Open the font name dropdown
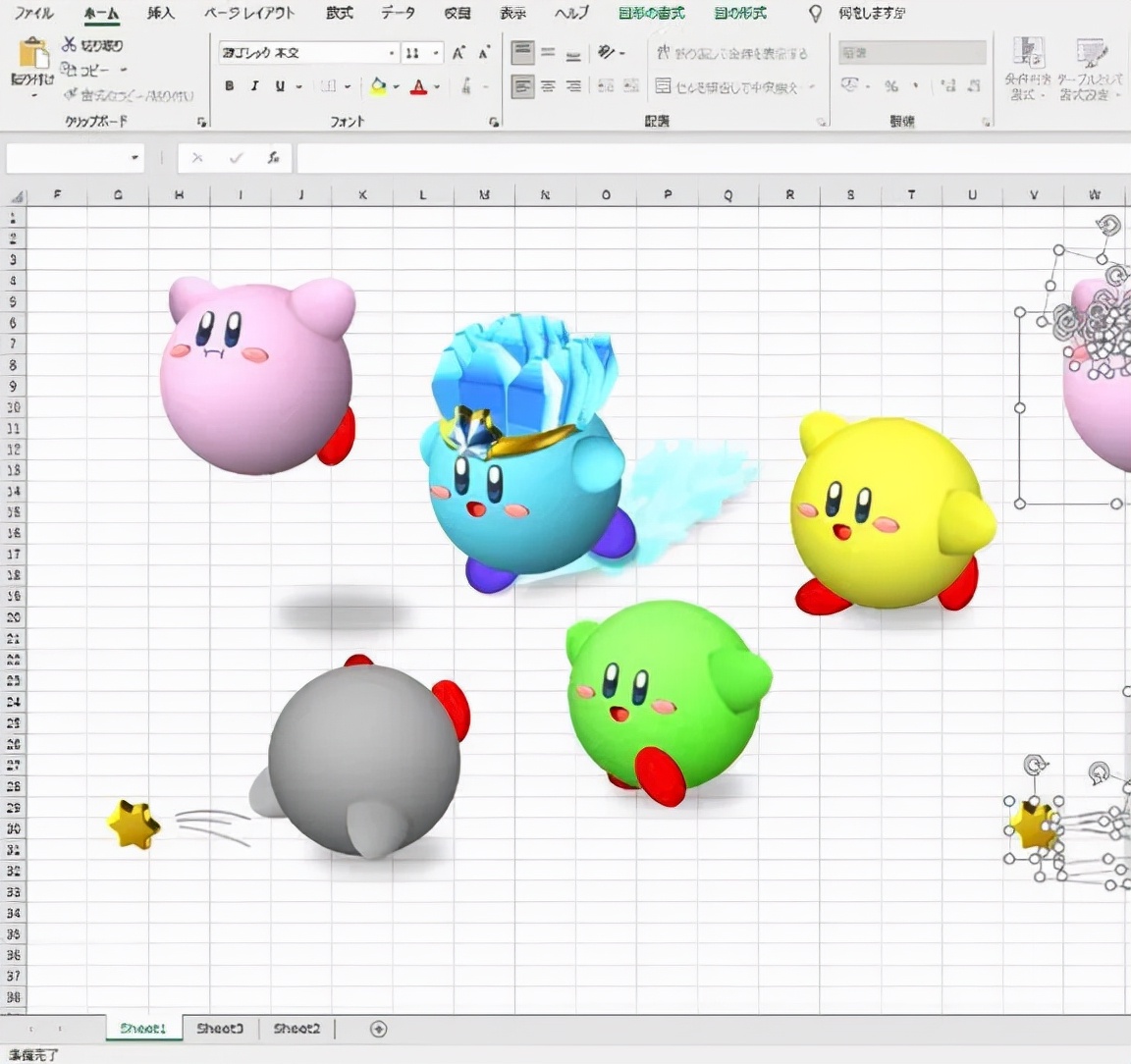1131x1064 pixels. [392, 53]
